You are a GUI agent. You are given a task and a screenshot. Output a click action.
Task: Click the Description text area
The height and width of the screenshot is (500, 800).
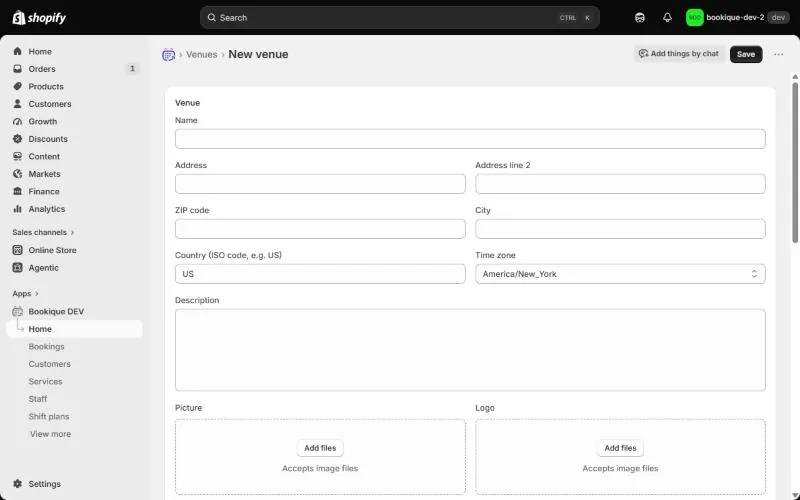coord(470,350)
